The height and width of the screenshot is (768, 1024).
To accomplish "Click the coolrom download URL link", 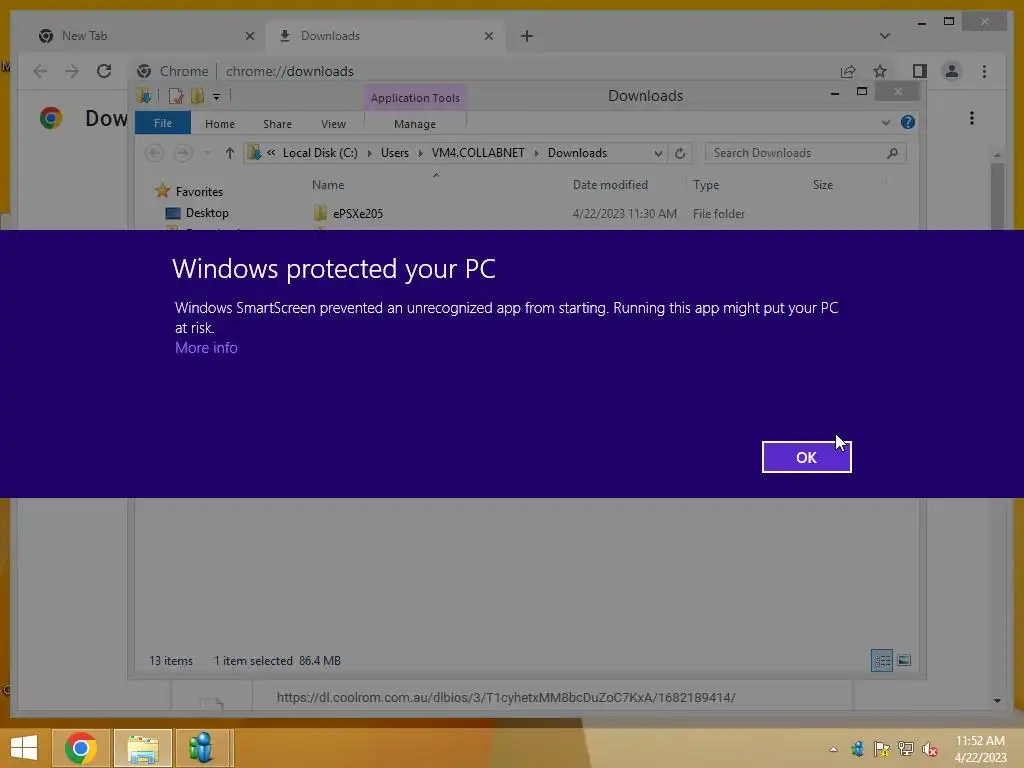I will pyautogui.click(x=505, y=697).
